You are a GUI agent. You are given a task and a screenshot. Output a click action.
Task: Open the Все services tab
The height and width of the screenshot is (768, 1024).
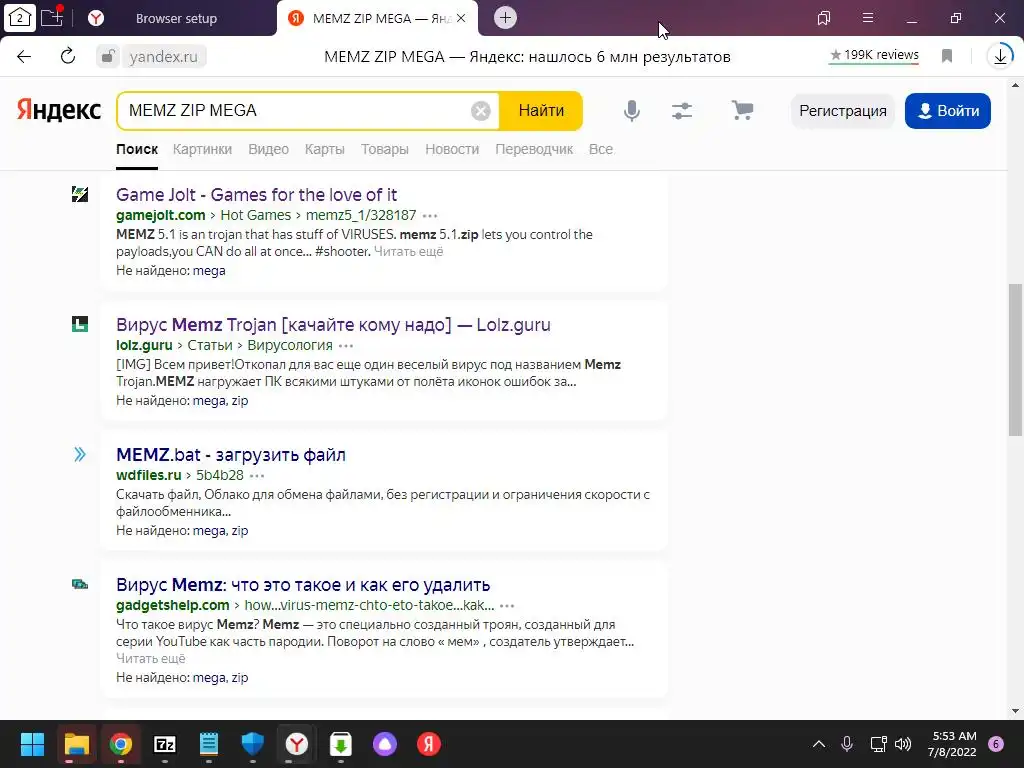click(x=601, y=149)
